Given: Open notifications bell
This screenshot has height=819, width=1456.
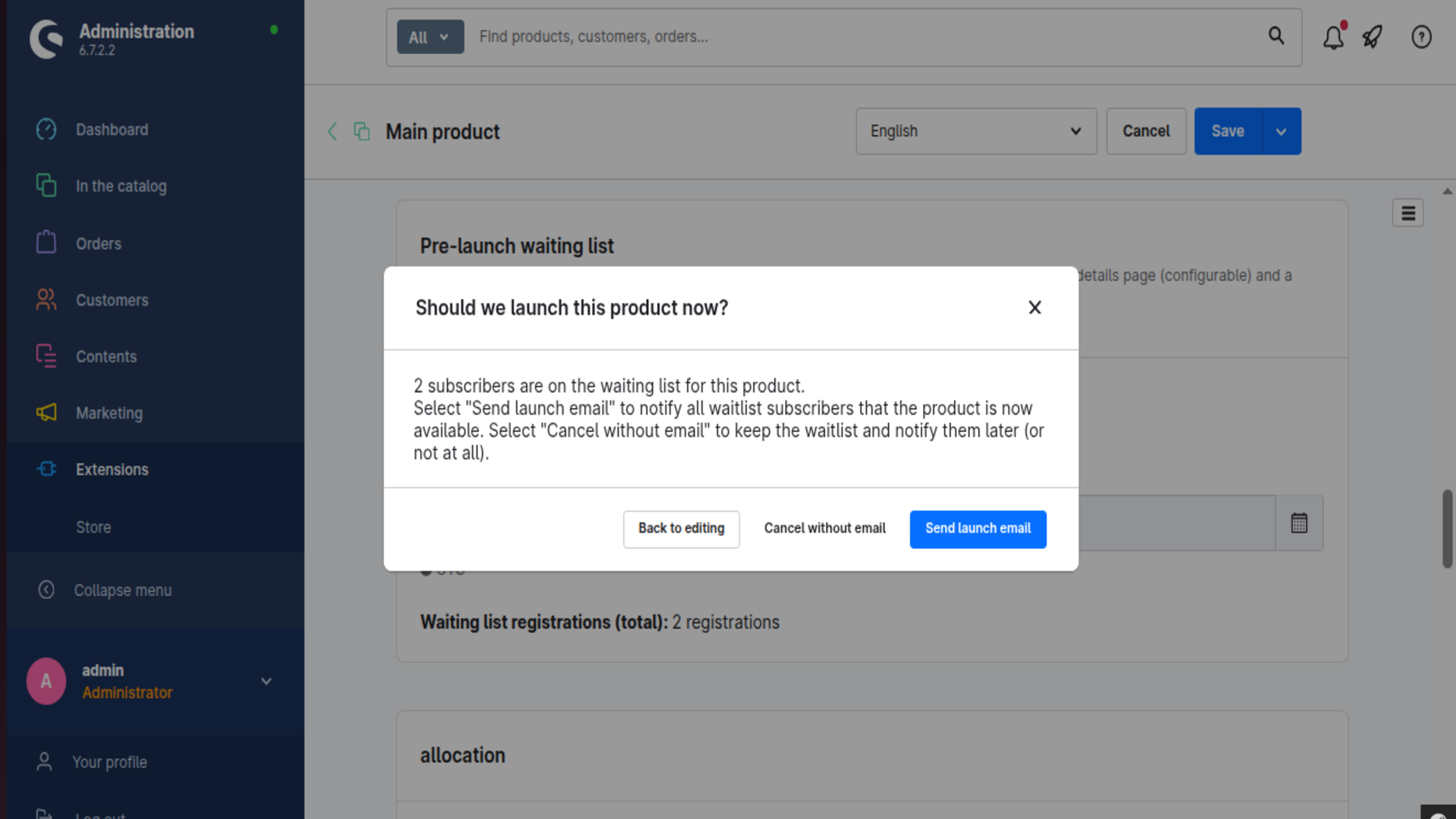Looking at the screenshot, I should point(1333,37).
